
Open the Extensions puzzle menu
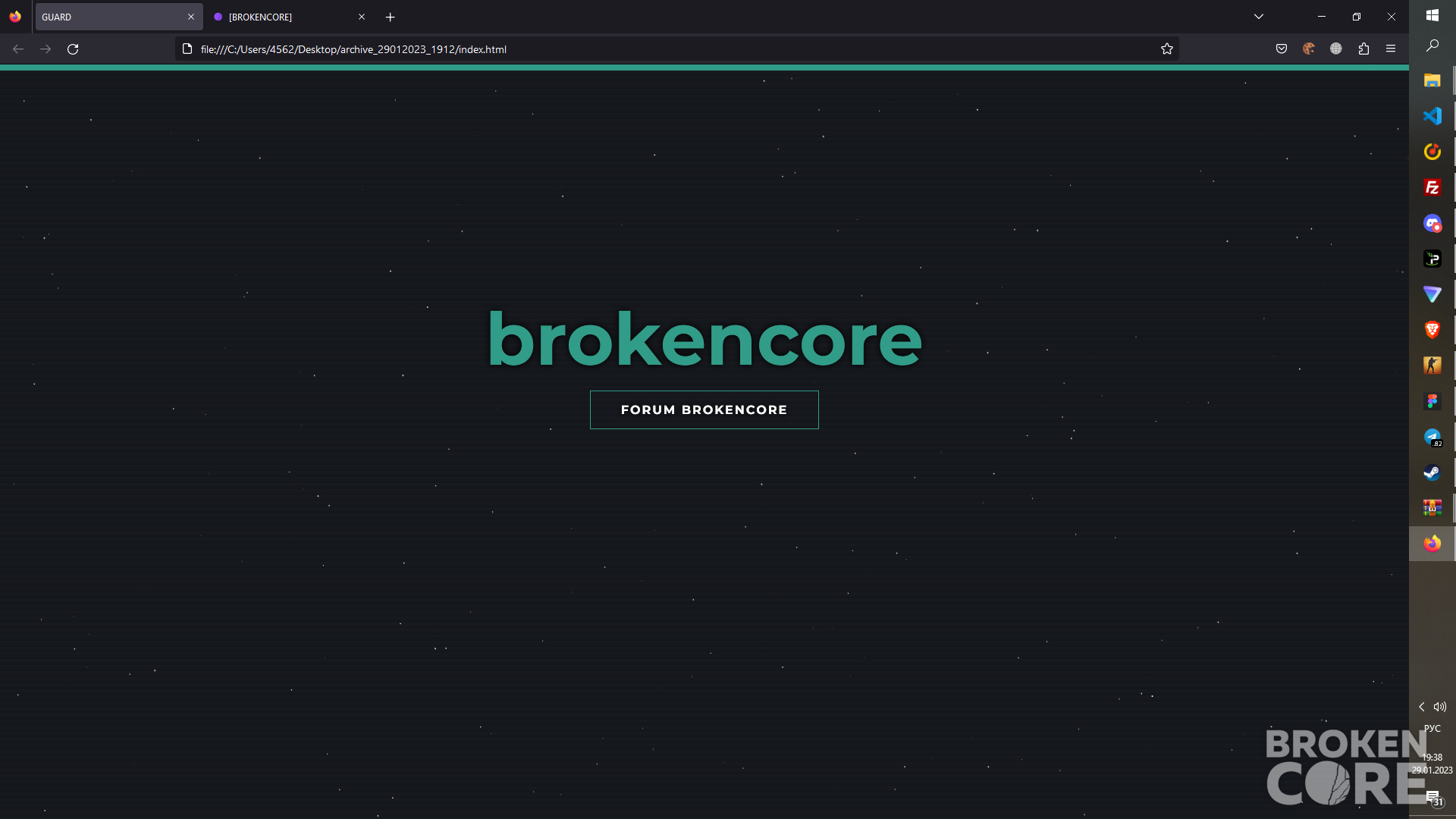[x=1363, y=49]
